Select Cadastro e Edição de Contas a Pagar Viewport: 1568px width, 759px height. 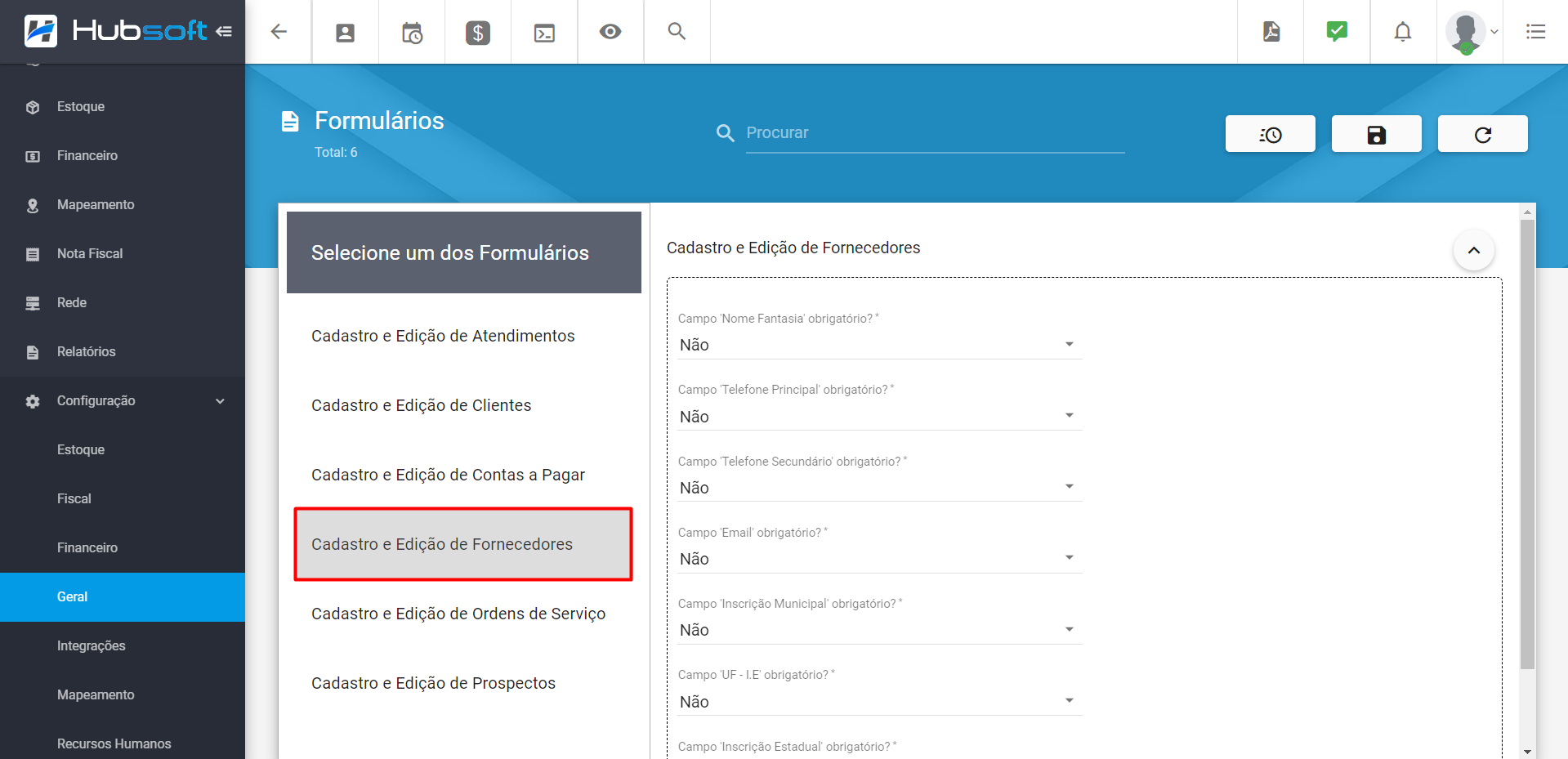(463, 475)
